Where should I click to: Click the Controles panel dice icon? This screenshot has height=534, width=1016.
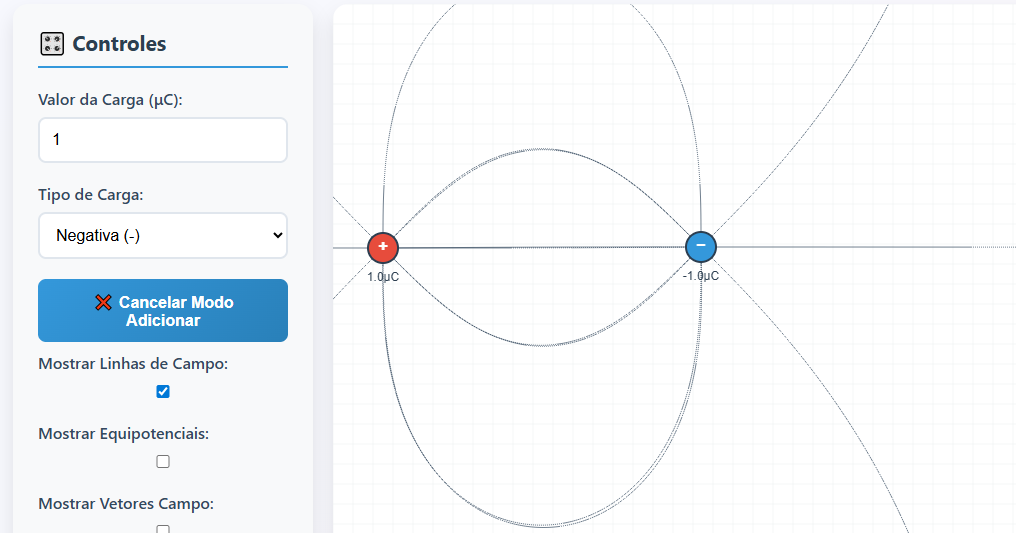pyautogui.click(x=52, y=44)
